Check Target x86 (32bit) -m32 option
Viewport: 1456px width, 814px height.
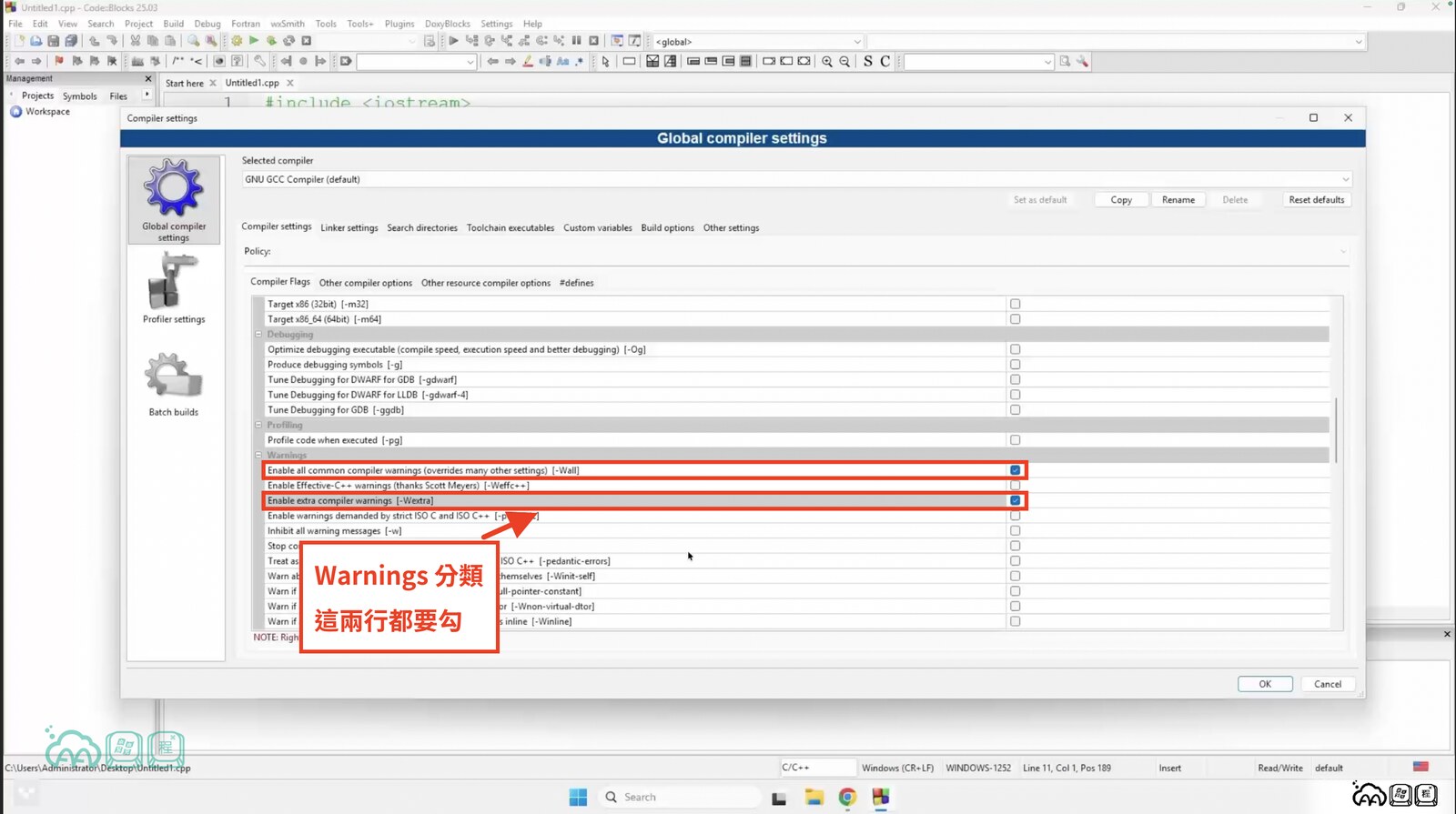[1015, 304]
